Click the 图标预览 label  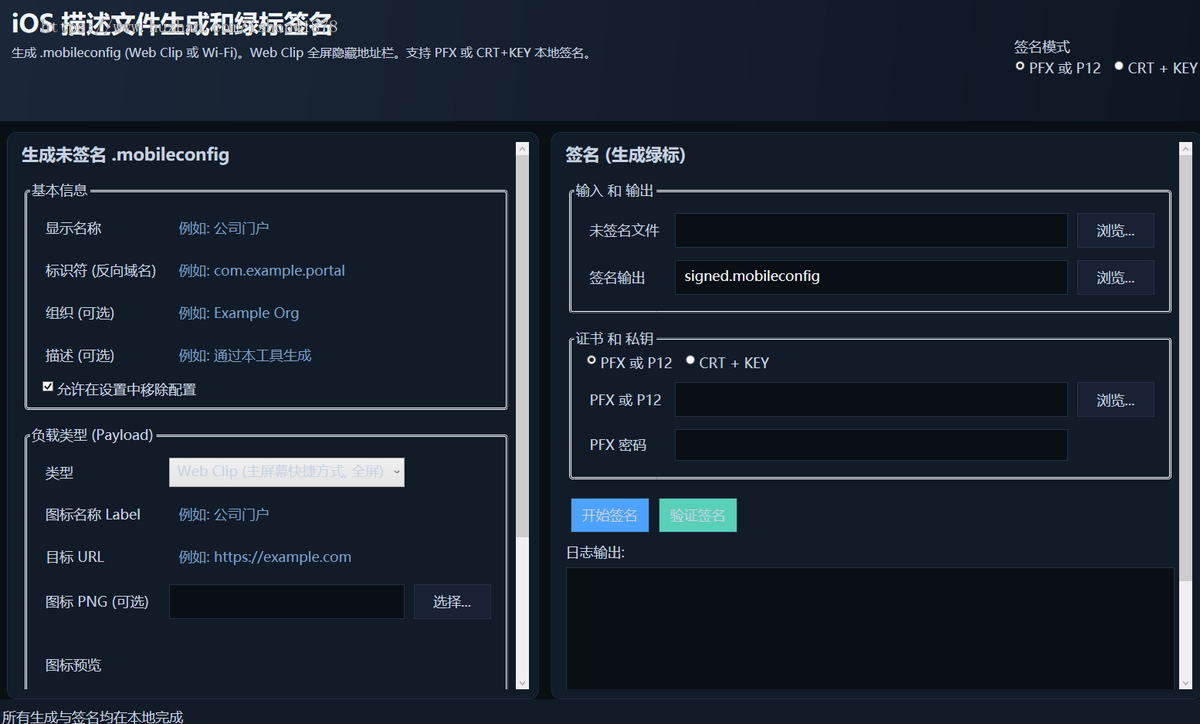(x=73, y=665)
